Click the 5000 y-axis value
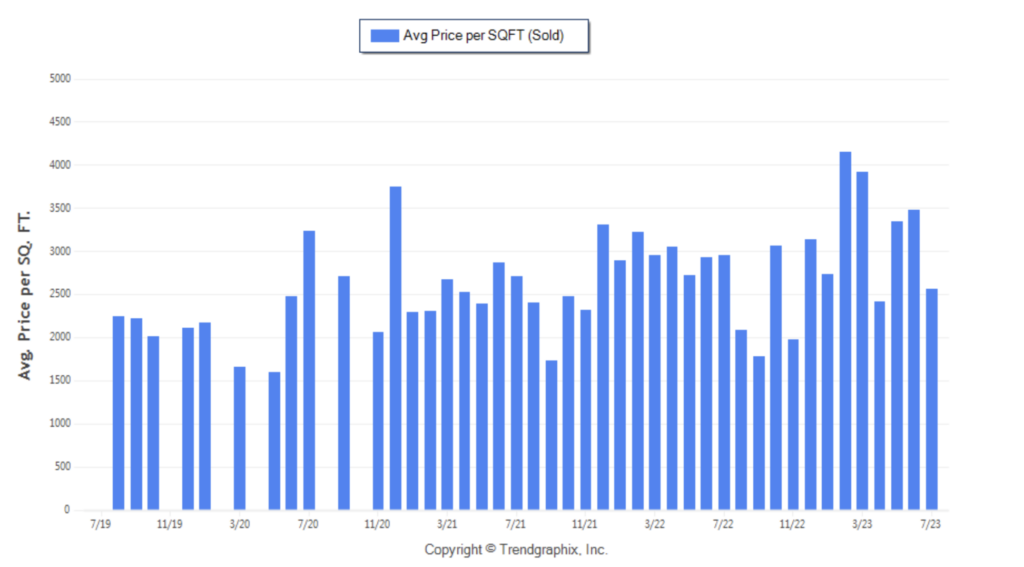Image resolution: width=1024 pixels, height=567 pixels. pos(60,78)
